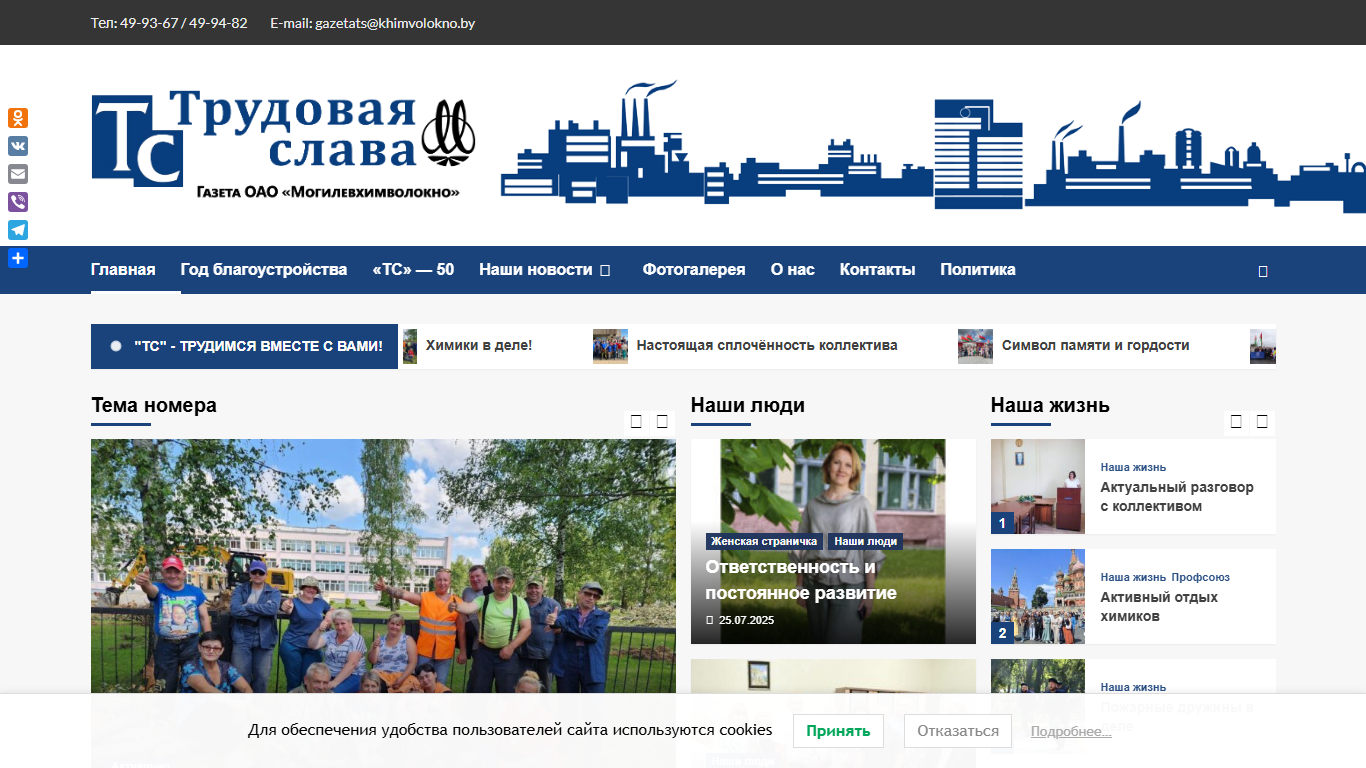This screenshot has height=768, width=1366.
Task: Open thumbnail numbered 2 with cathedral
Action: 1038,596
